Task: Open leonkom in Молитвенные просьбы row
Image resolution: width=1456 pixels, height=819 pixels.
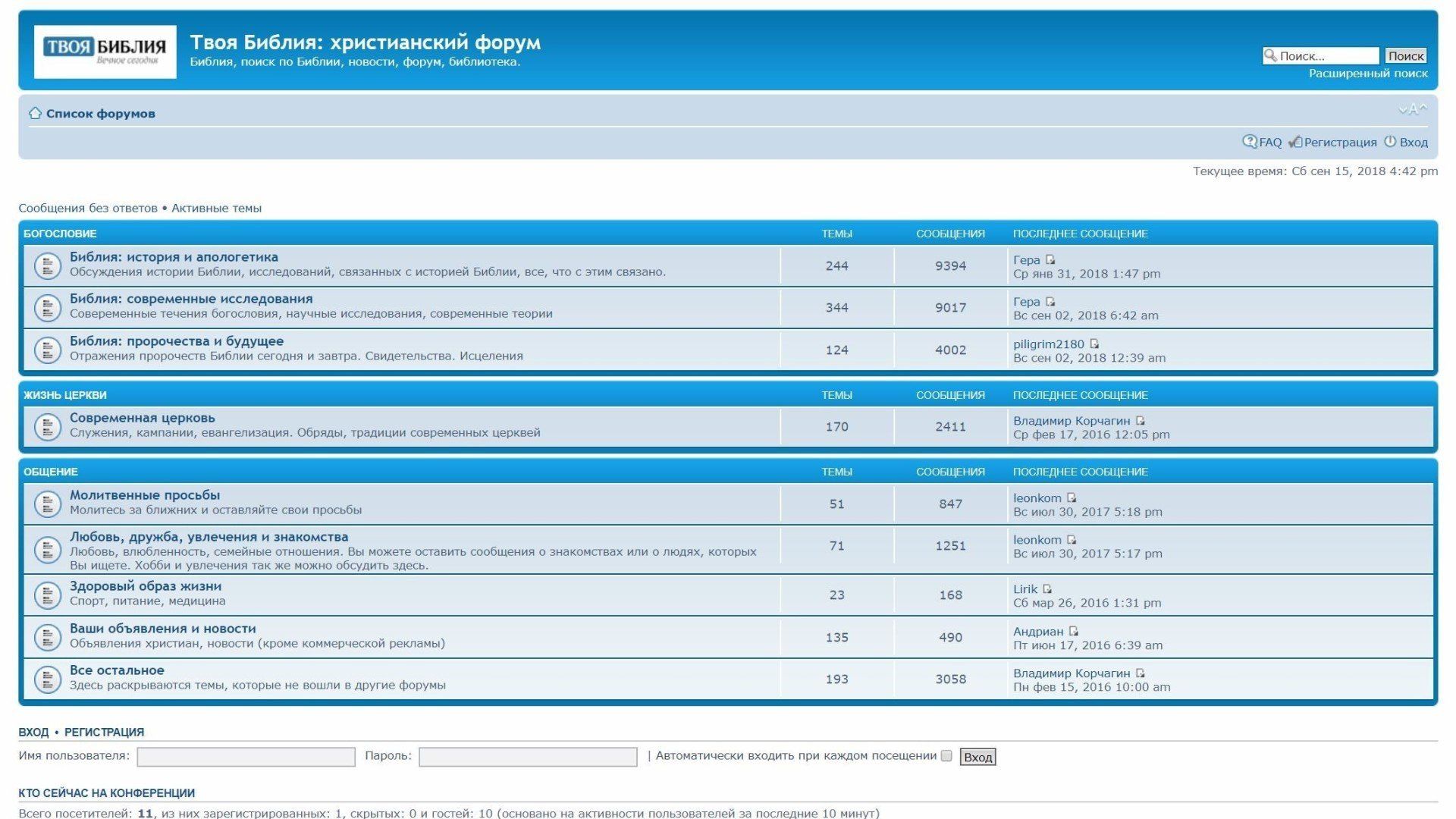Action: pos(1037,498)
